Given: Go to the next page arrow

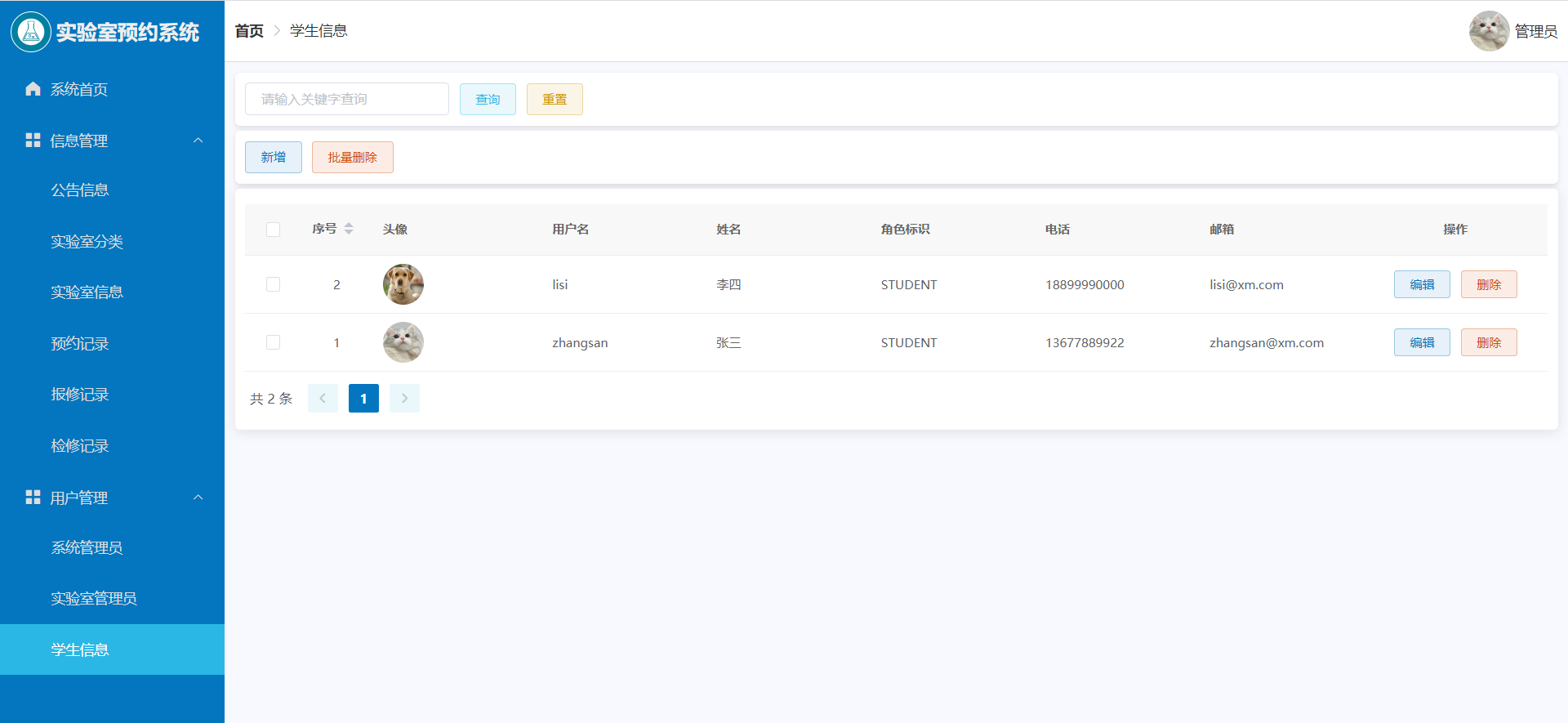Looking at the screenshot, I should pos(404,399).
